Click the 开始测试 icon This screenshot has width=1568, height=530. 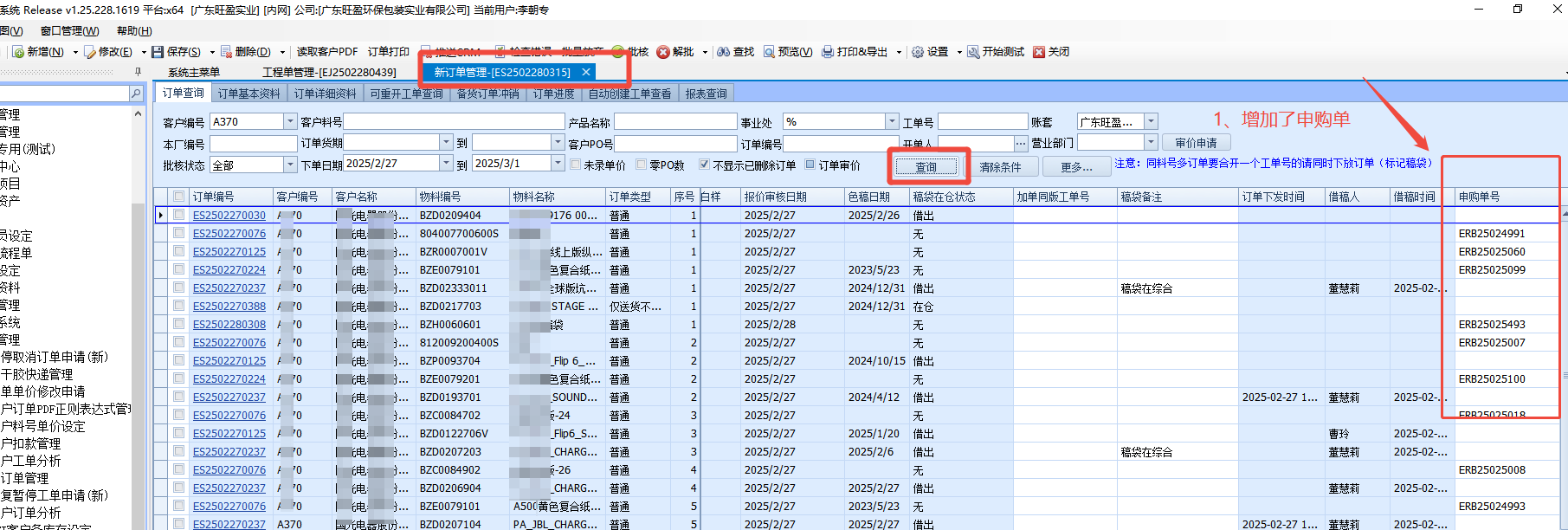[x=973, y=52]
